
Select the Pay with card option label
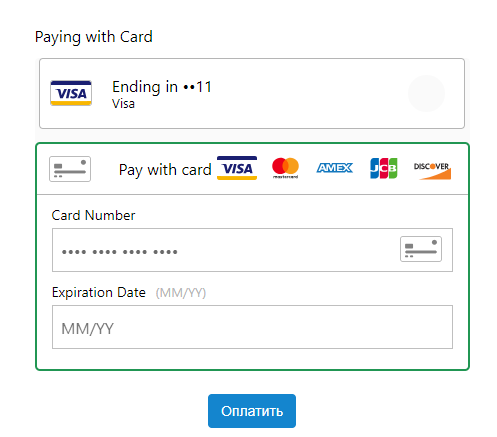tap(165, 170)
